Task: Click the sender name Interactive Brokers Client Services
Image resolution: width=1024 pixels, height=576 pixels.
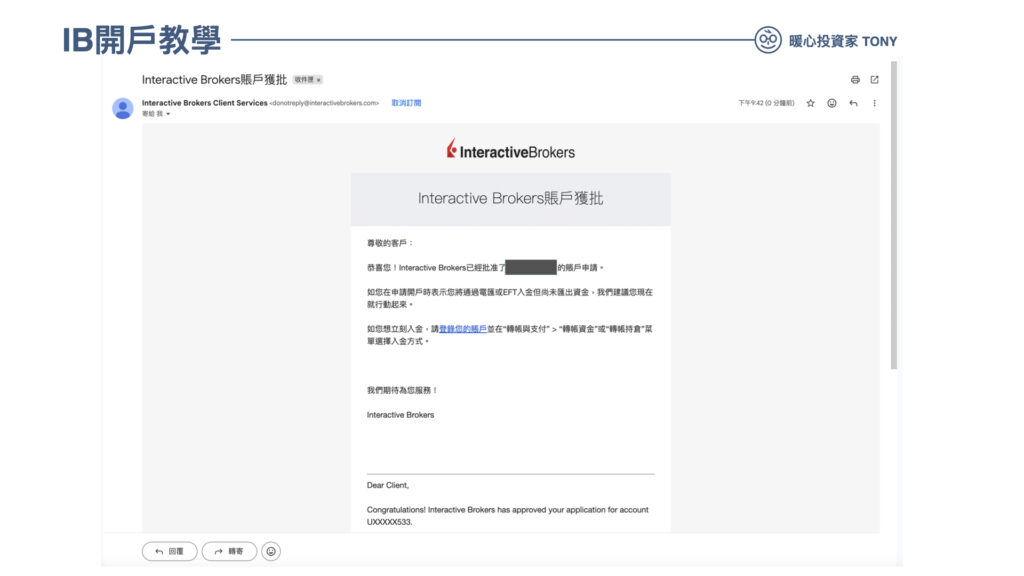Action: [204, 103]
